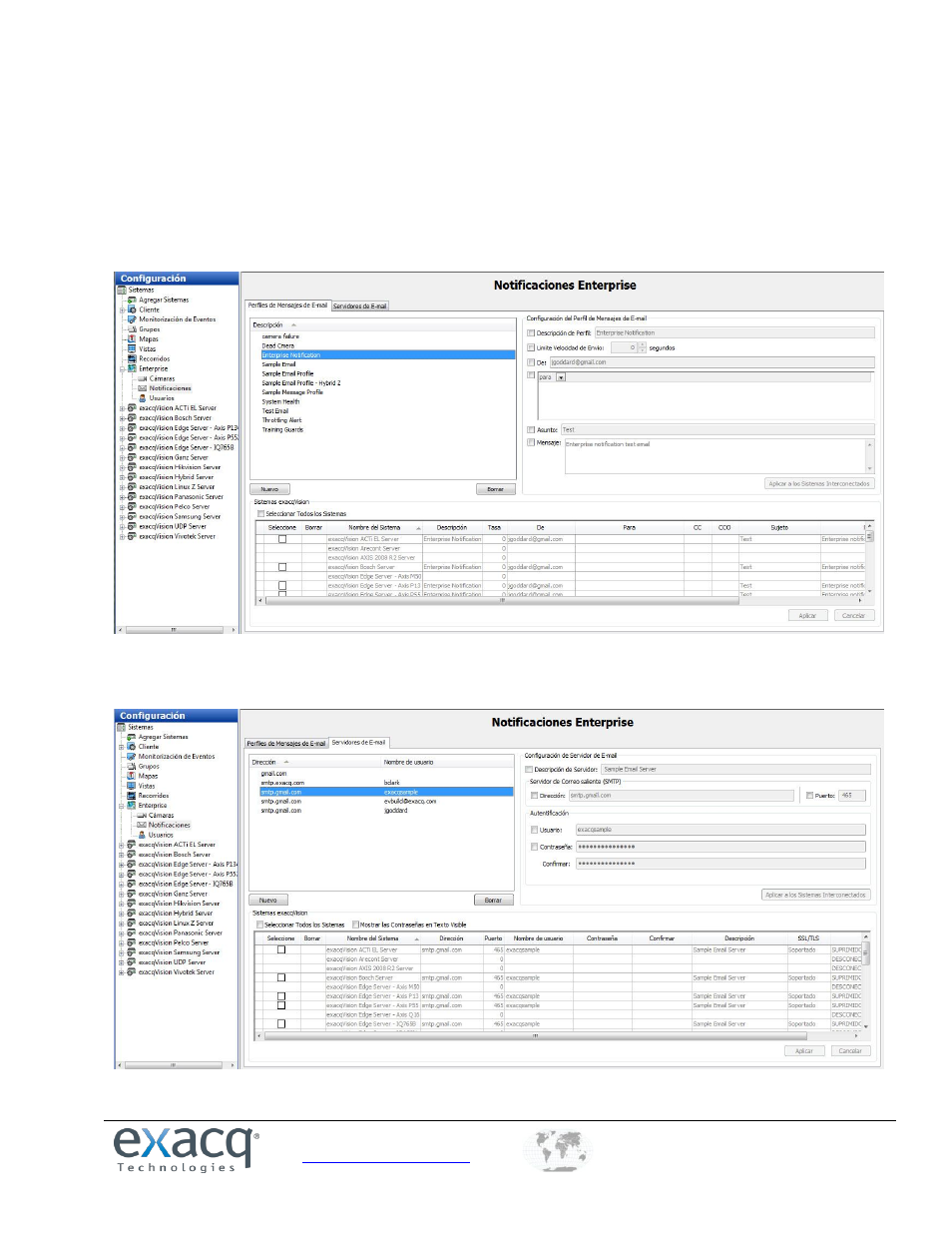Click Usuarios person icon in E-mail servers window
The image size is (952, 1233).
pyautogui.click(x=142, y=835)
